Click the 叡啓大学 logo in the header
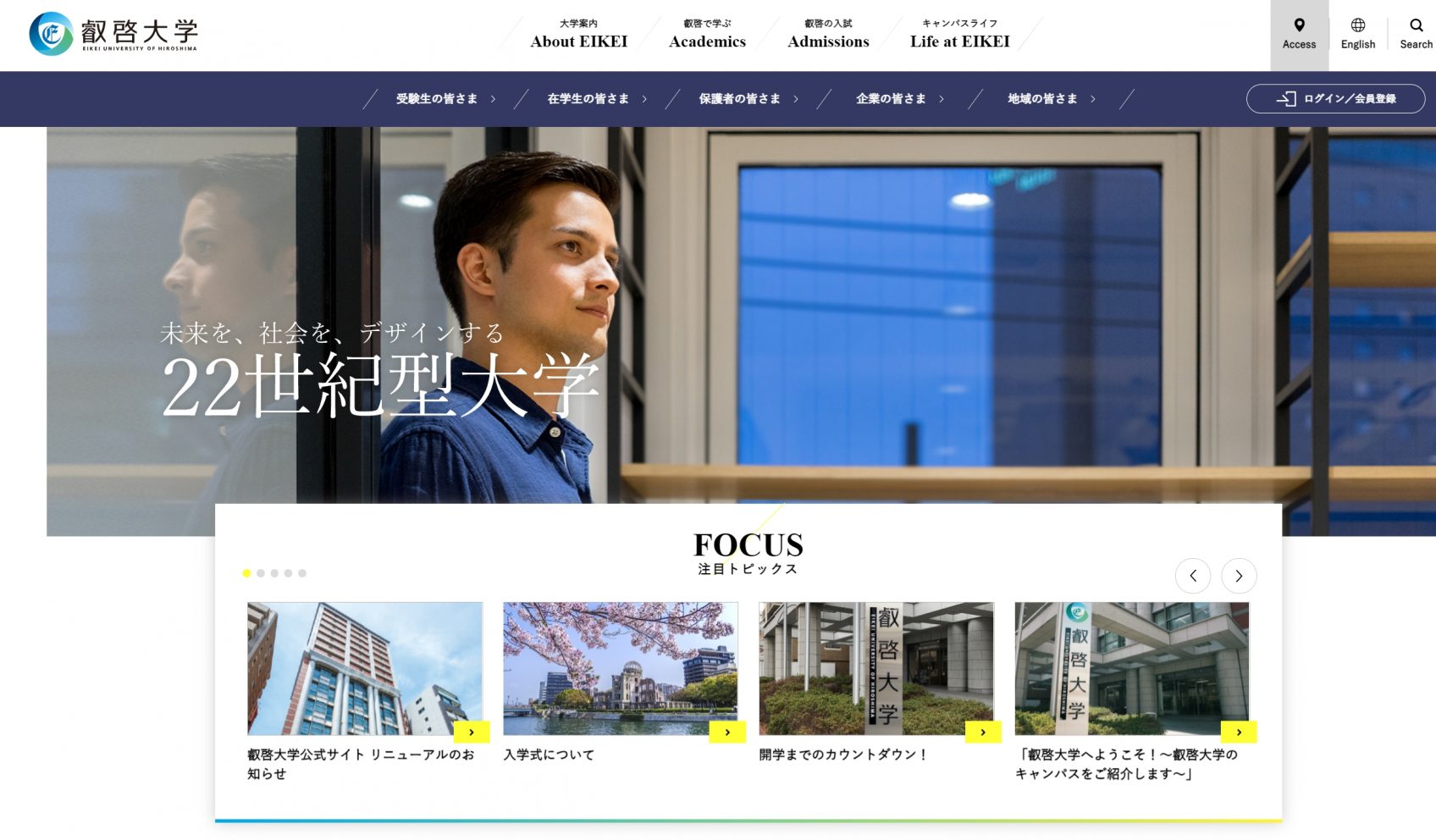Viewport: 1436px width, 840px height. 113,34
